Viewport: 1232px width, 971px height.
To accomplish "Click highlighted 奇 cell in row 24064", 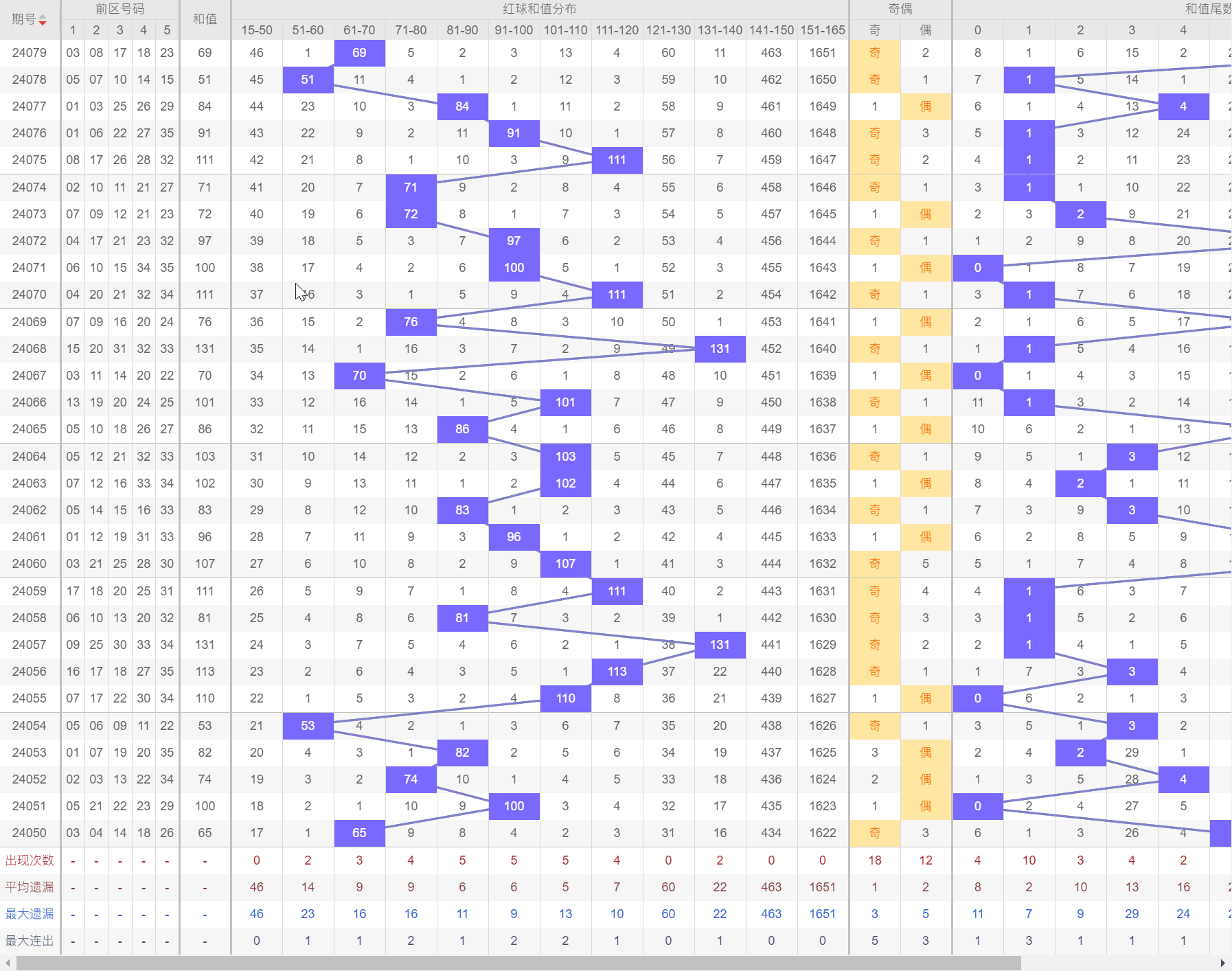I will tap(875, 457).
